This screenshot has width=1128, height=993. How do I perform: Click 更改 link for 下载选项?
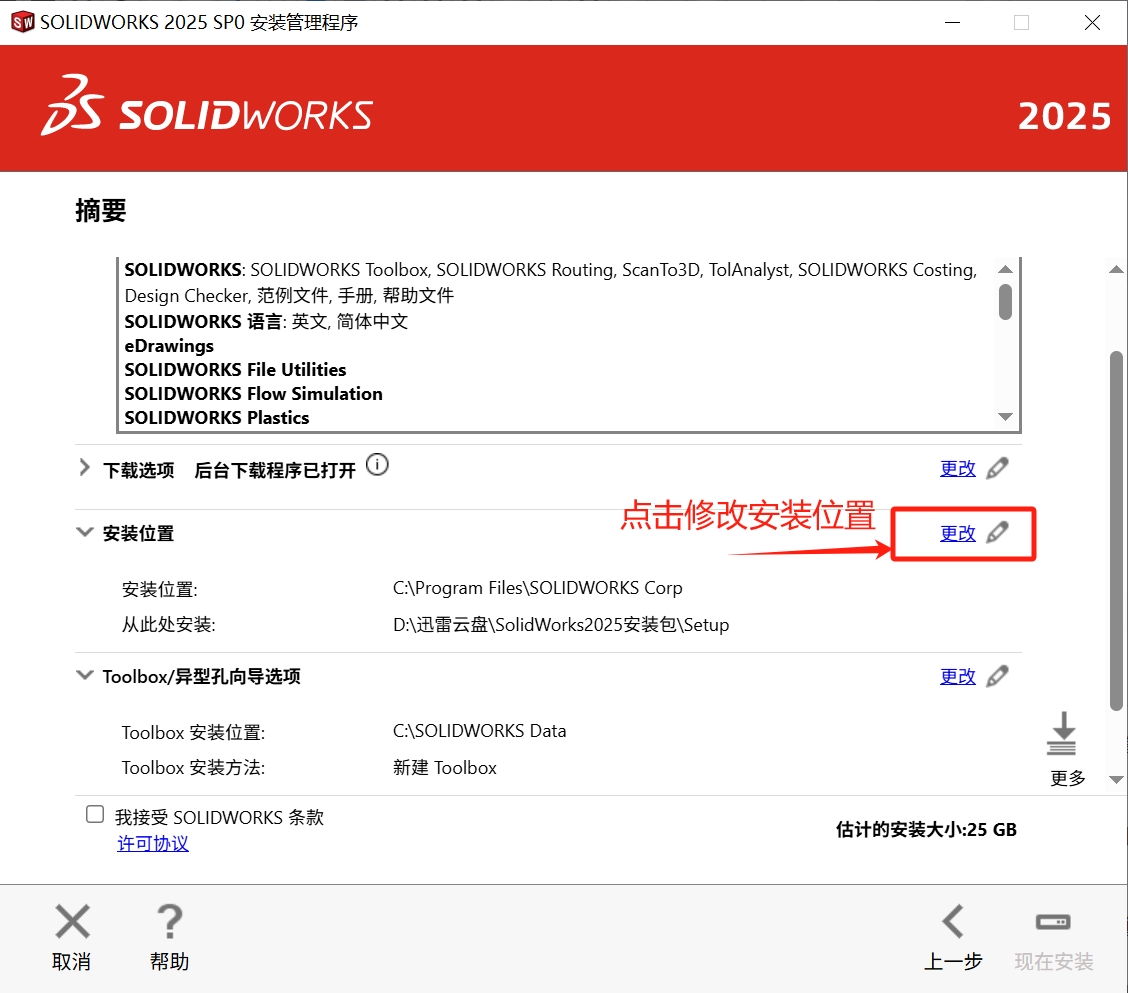click(x=958, y=468)
